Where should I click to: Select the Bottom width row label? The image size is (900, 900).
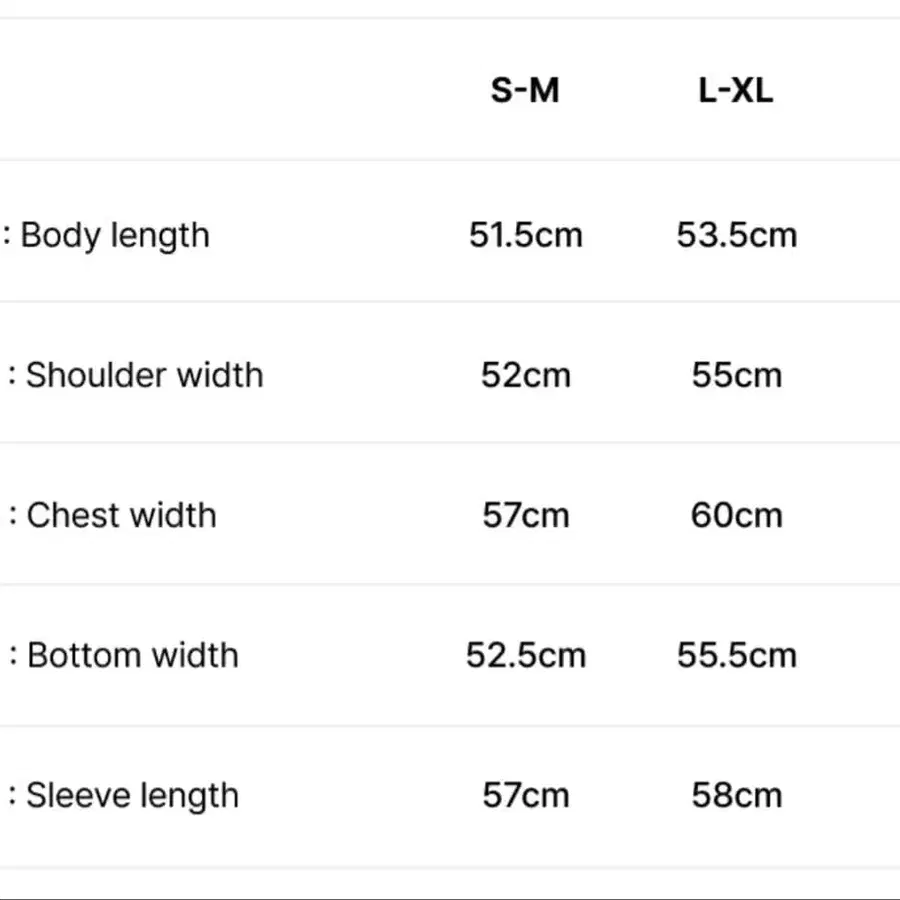132,655
